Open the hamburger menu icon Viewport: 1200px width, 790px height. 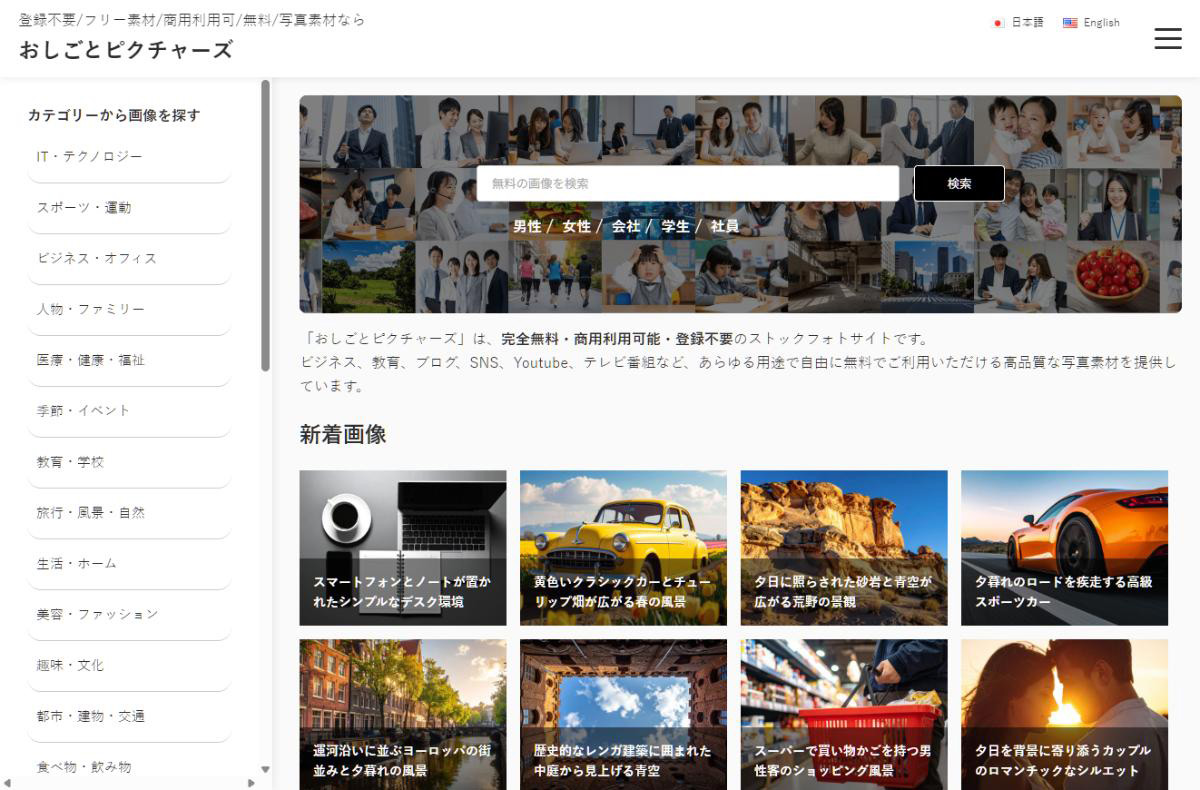tap(1167, 38)
